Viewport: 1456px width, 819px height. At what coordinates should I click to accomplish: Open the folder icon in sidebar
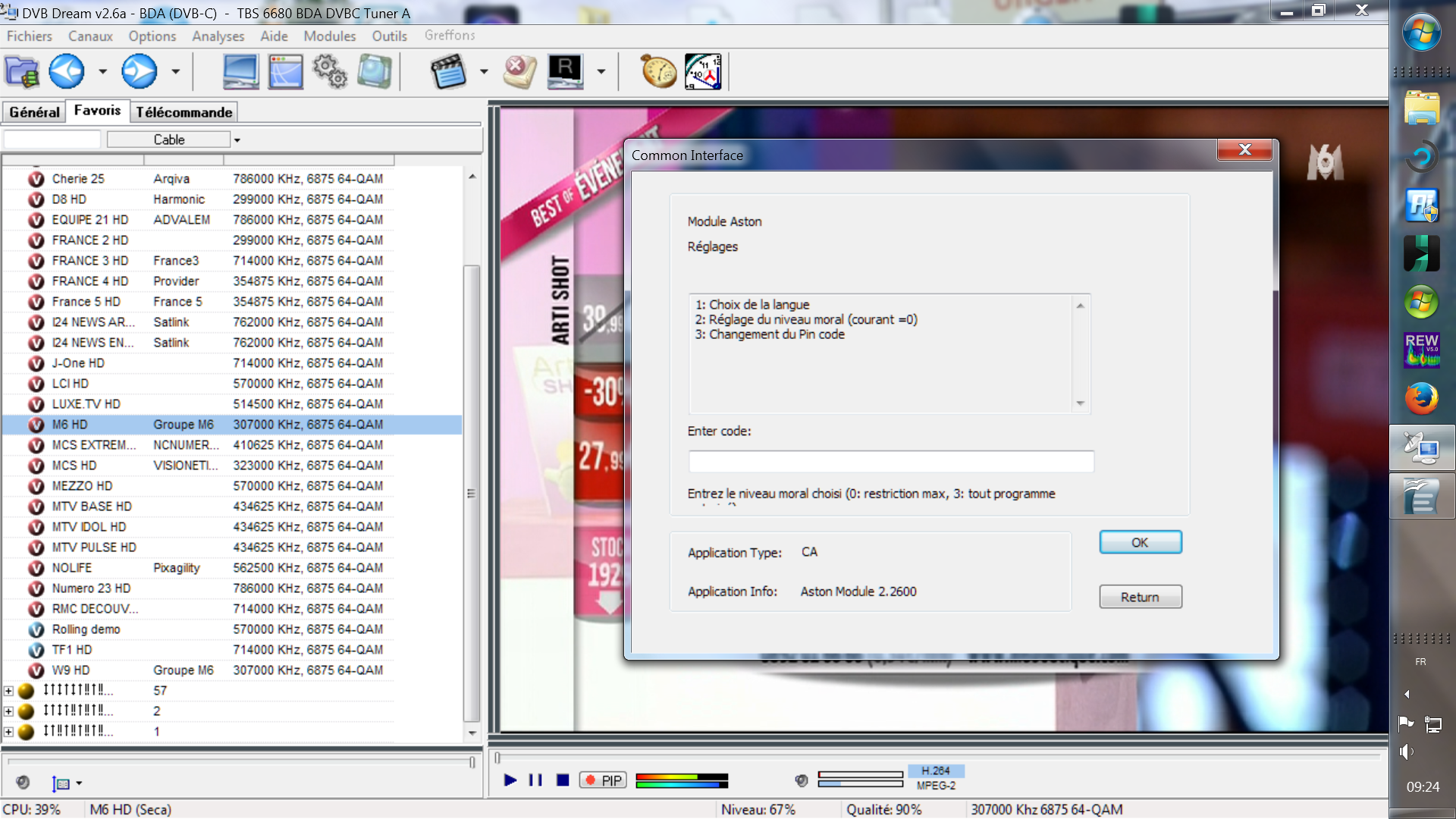pos(1422,108)
